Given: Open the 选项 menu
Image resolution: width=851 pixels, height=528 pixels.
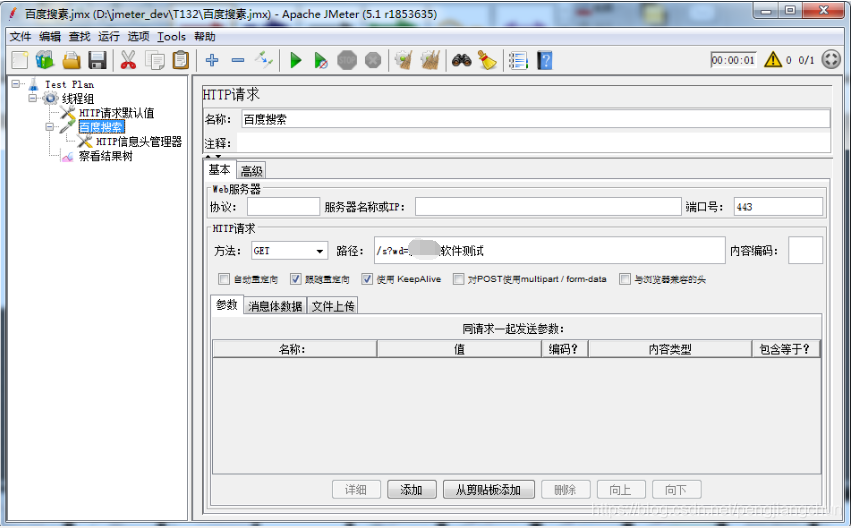Looking at the screenshot, I should [x=138, y=36].
